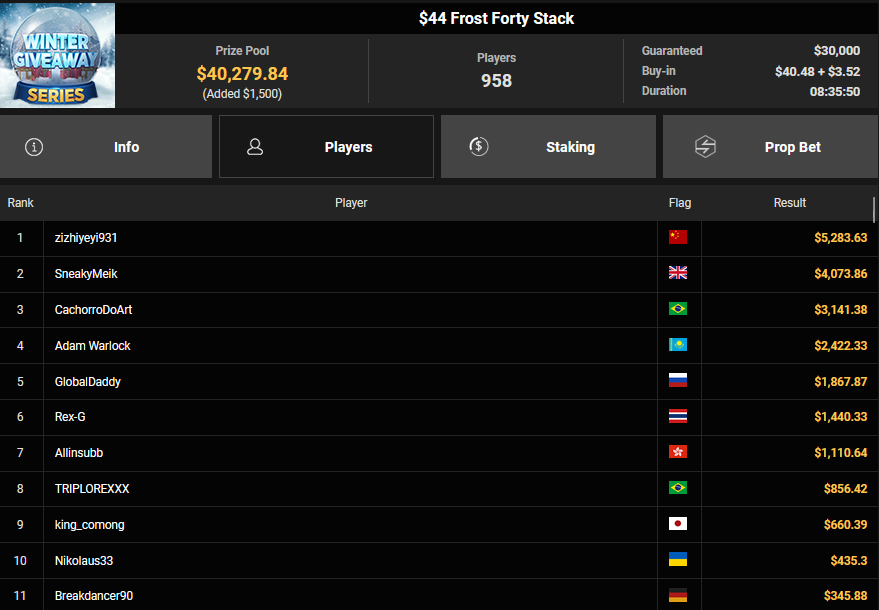Image resolution: width=879 pixels, height=610 pixels.
Task: Click the Winter Giveaway Series banner
Action: click(57, 55)
